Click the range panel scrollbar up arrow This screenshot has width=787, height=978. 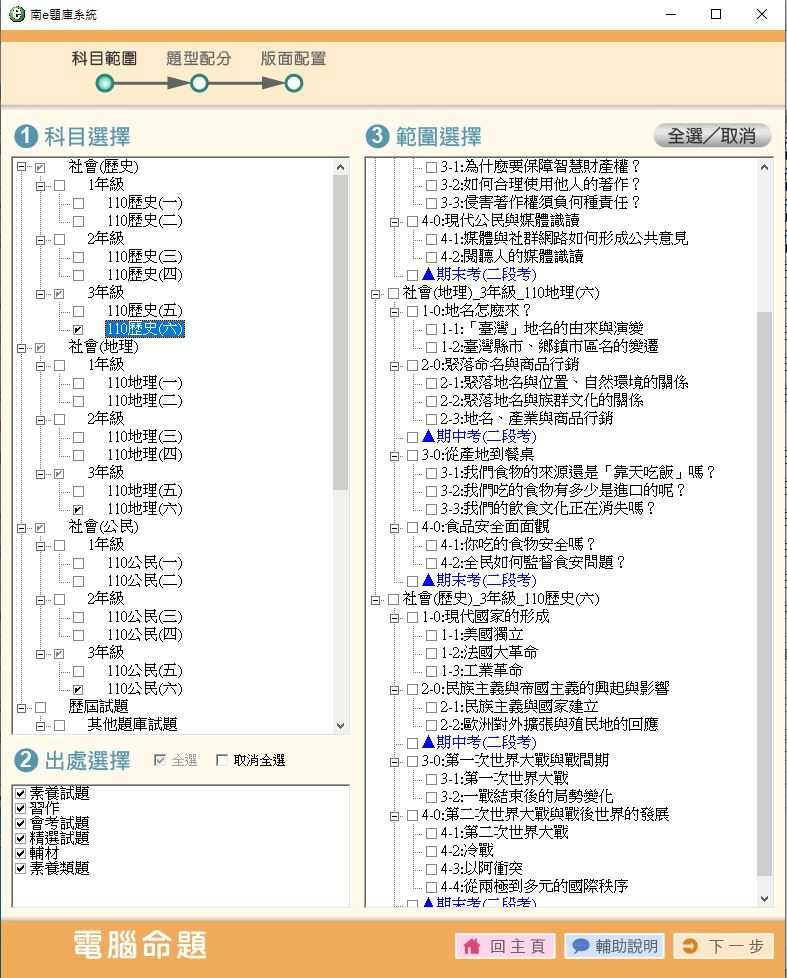[765, 167]
